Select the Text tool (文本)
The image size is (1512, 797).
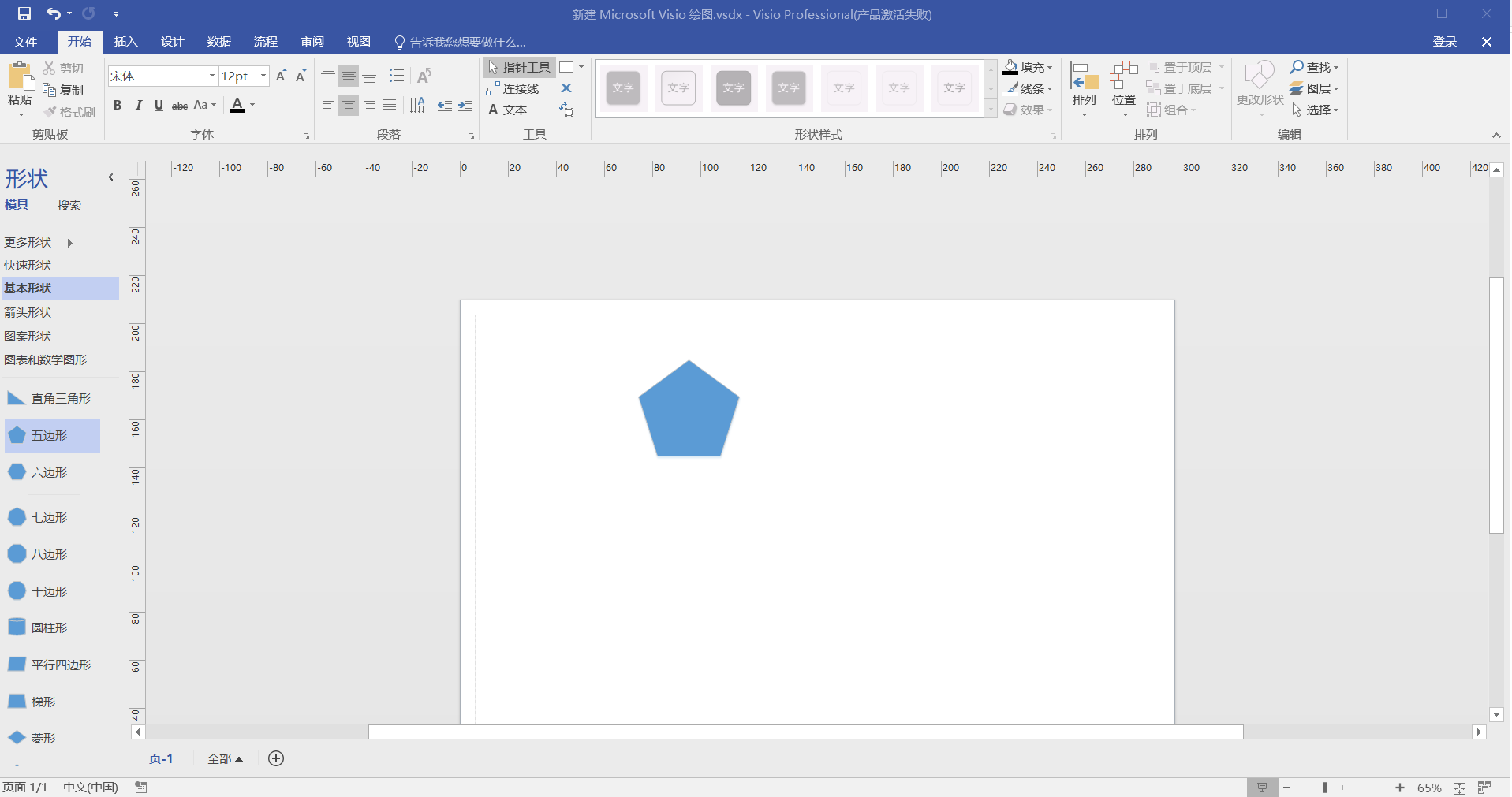[x=507, y=110]
